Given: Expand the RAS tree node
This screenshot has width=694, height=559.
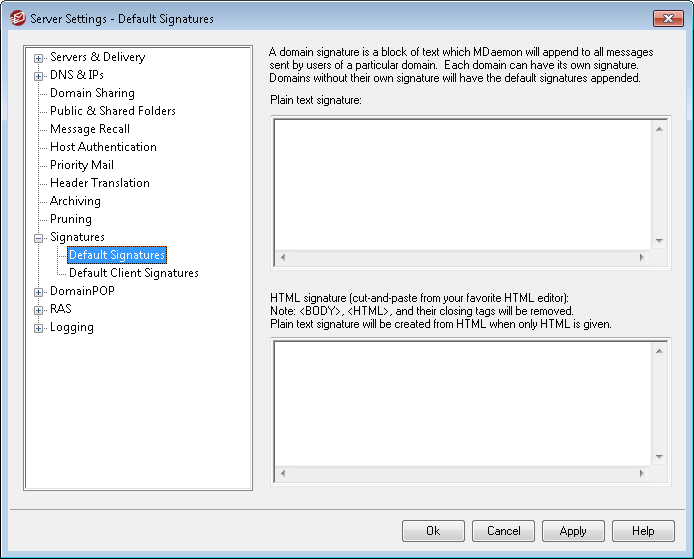Looking at the screenshot, I should tap(39, 310).
